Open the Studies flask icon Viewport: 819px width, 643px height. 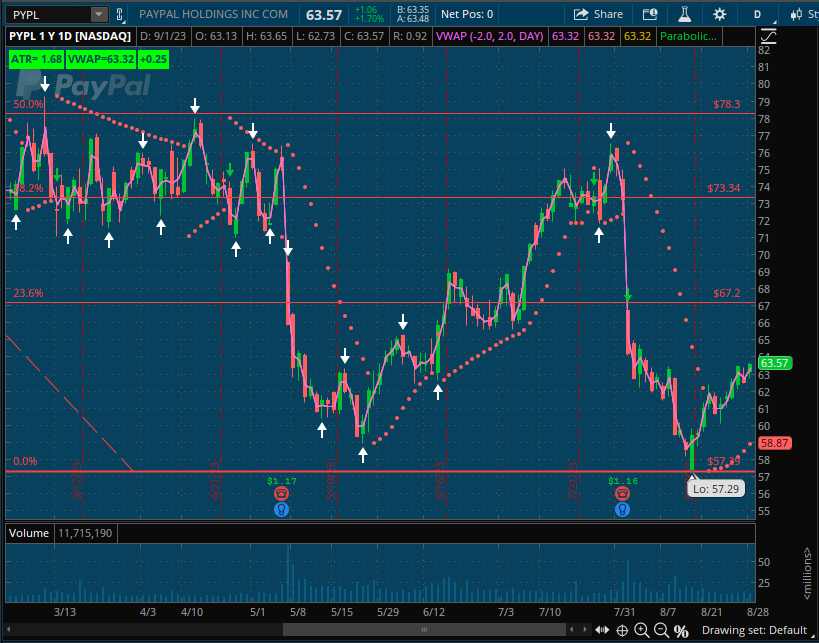684,15
